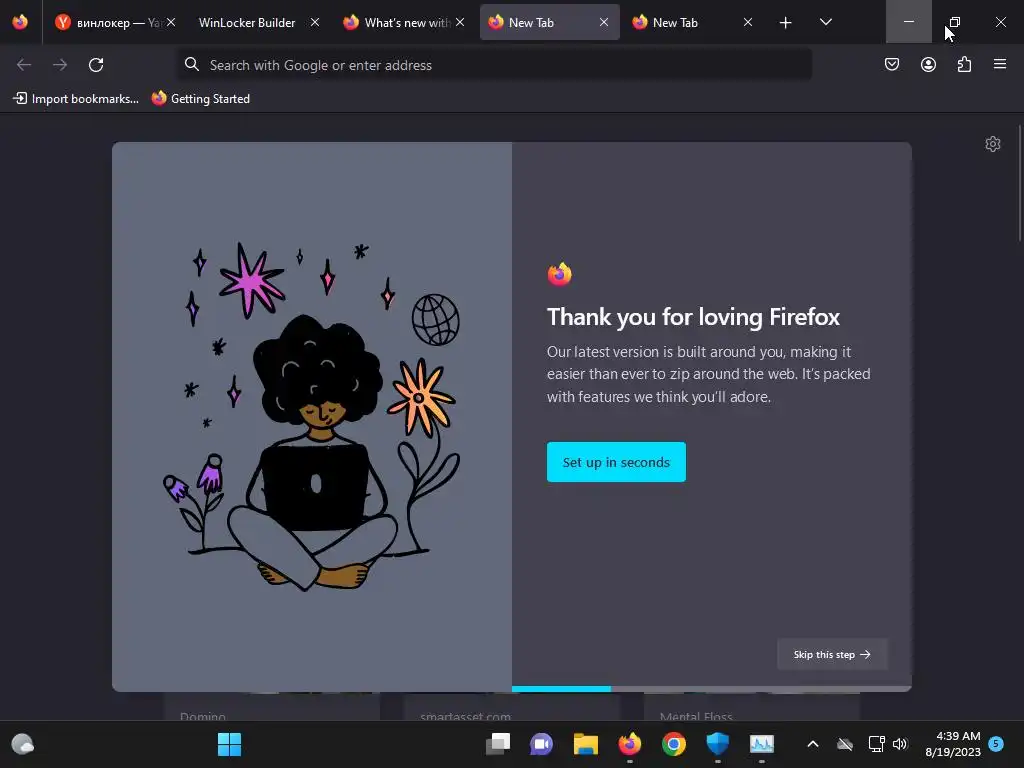Open the application hamburger menu
The image size is (1024, 768).
pos(1000,64)
